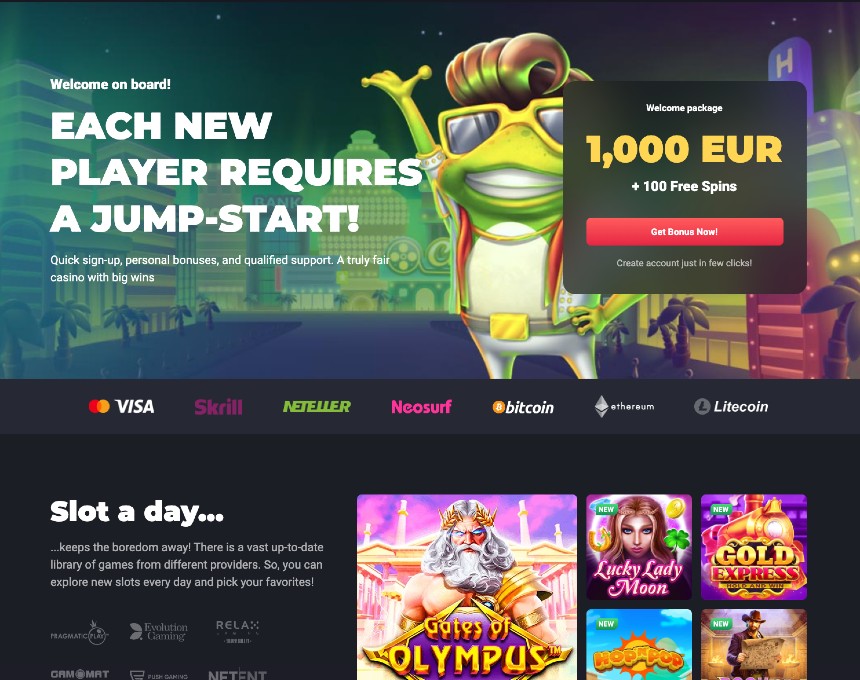Select the Neosurf payment logo
Viewport: 860px width, 680px height.
[421, 406]
